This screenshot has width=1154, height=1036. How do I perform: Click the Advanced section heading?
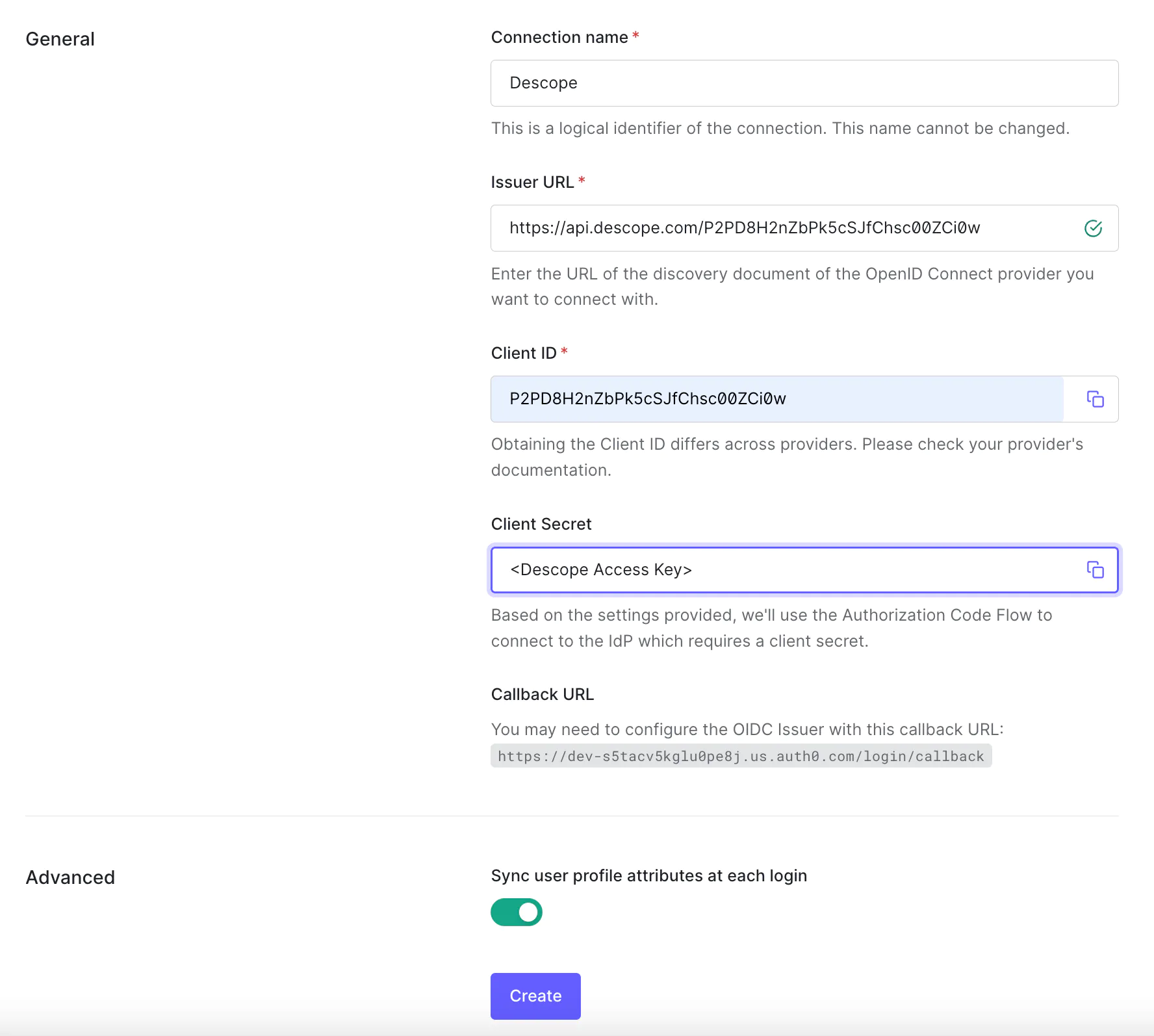point(70,877)
